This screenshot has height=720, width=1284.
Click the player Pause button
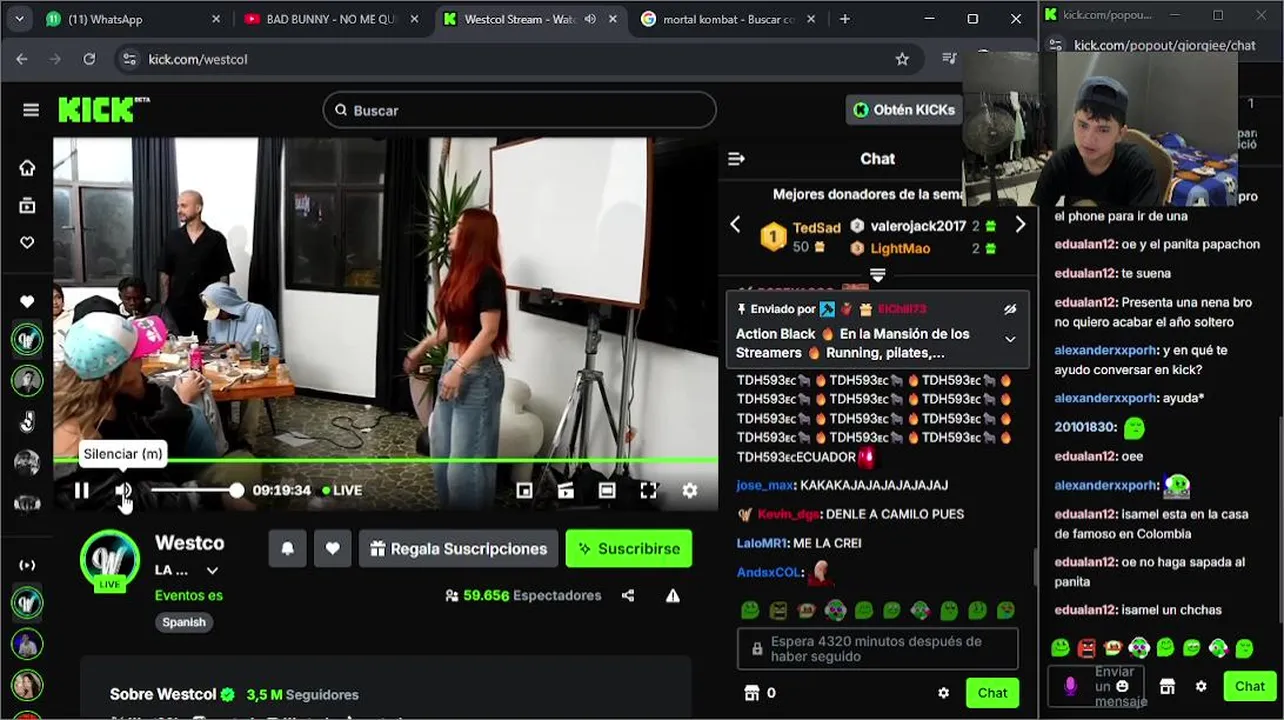coord(82,490)
